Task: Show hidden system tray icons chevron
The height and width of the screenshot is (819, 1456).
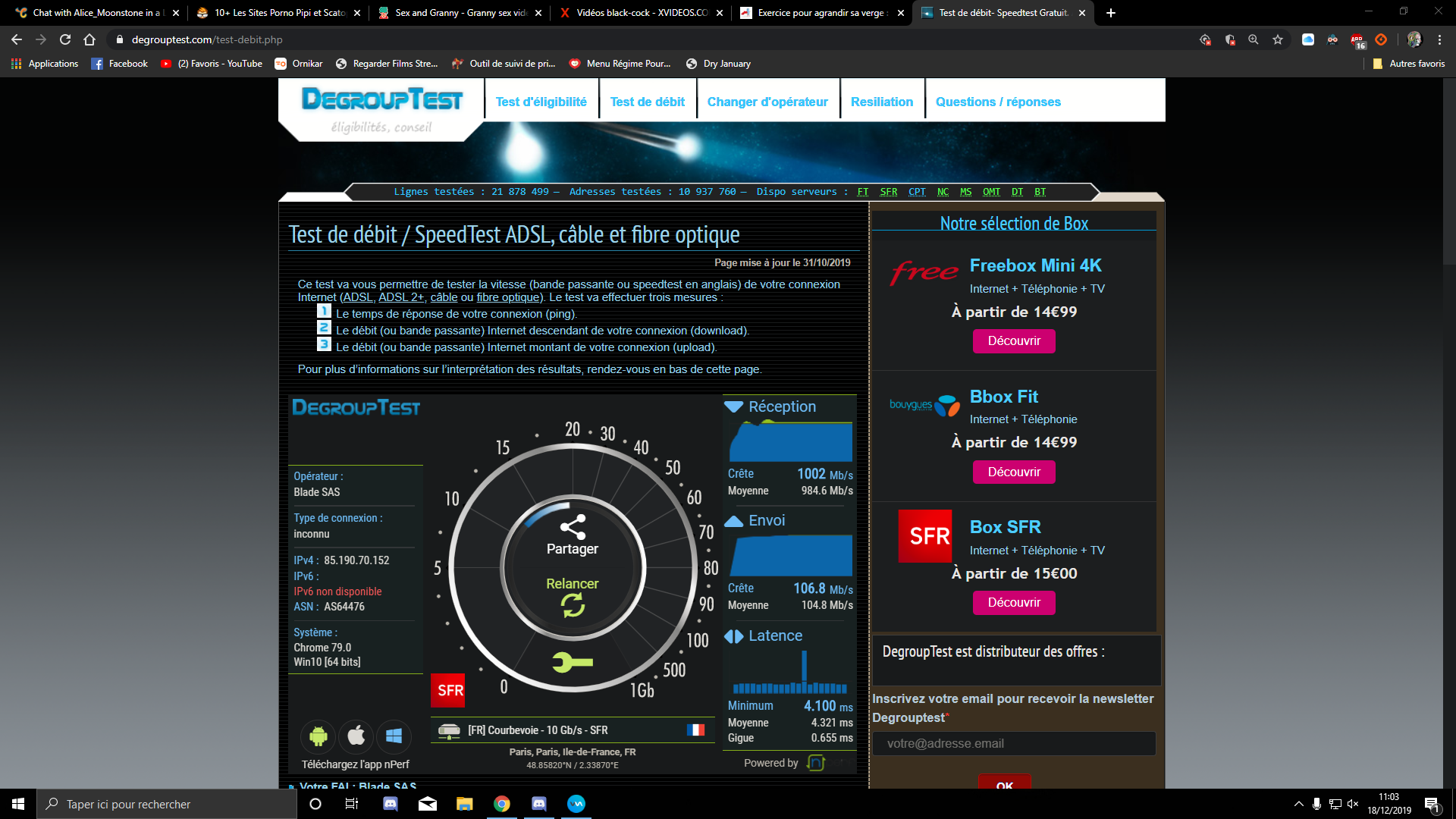Action: [x=1298, y=804]
